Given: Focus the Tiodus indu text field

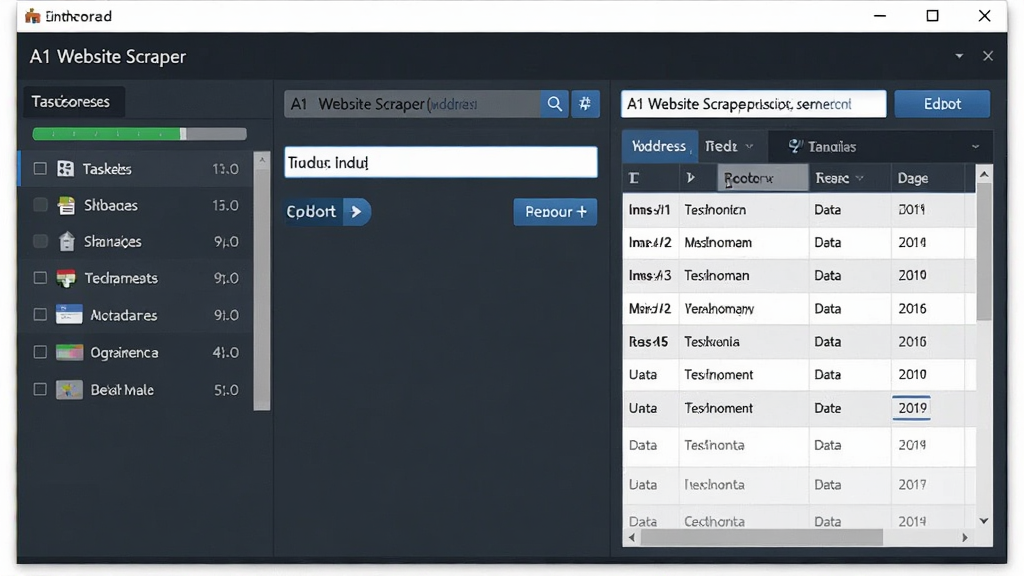Looking at the screenshot, I should pyautogui.click(x=441, y=162).
